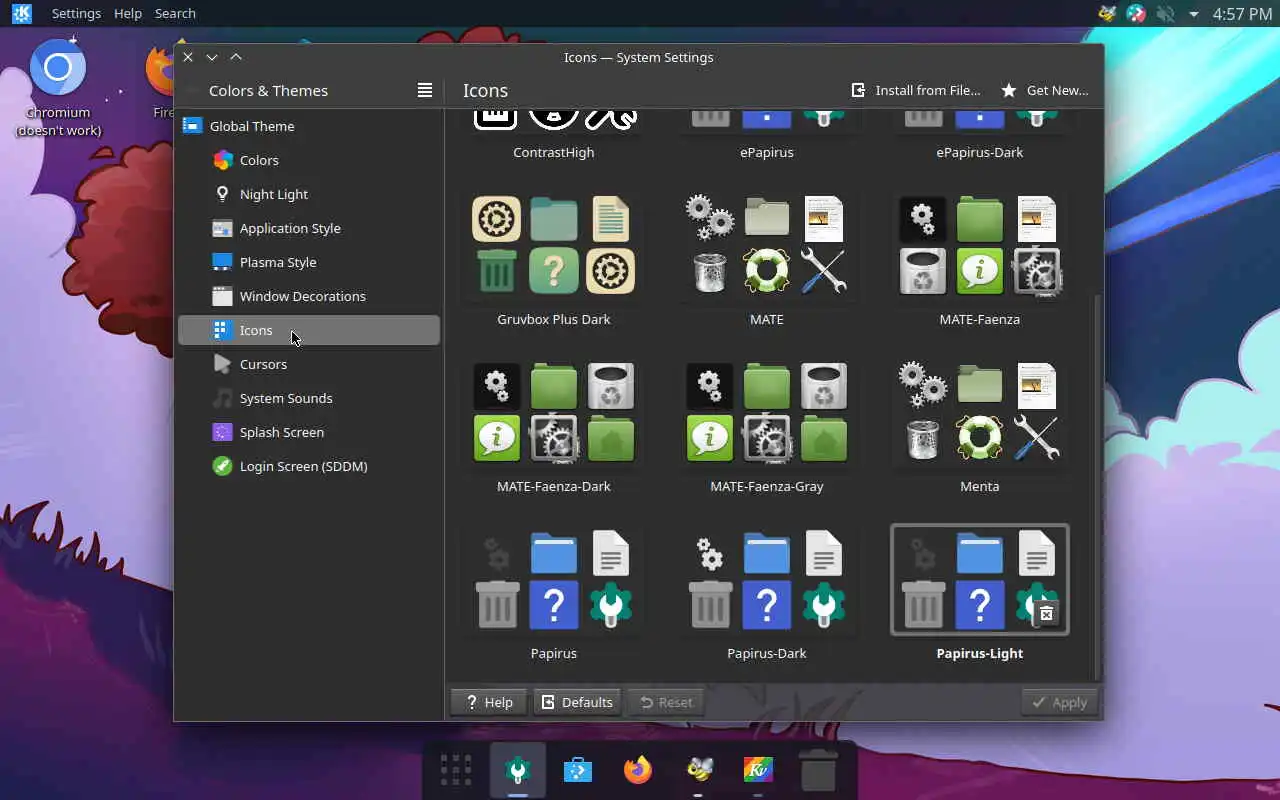Screen dimensions: 1280x800
Task: Select the ContrastHigh icon theme
Action: click(553, 136)
